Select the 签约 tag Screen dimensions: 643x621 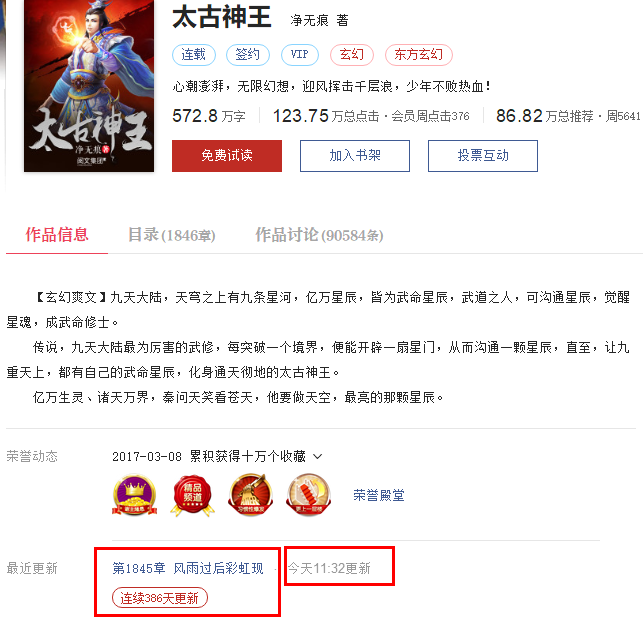248,55
